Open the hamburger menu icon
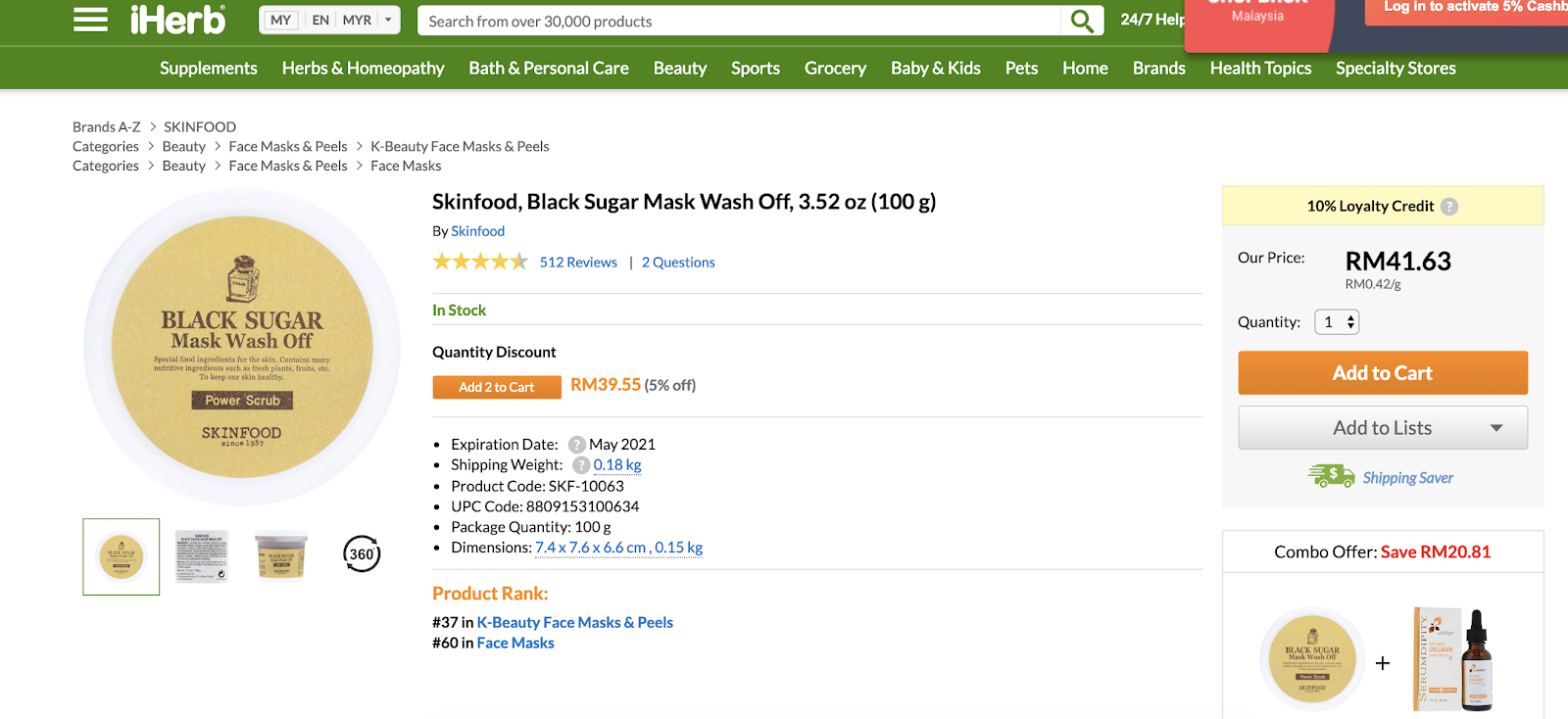1568x719 pixels. 90,20
